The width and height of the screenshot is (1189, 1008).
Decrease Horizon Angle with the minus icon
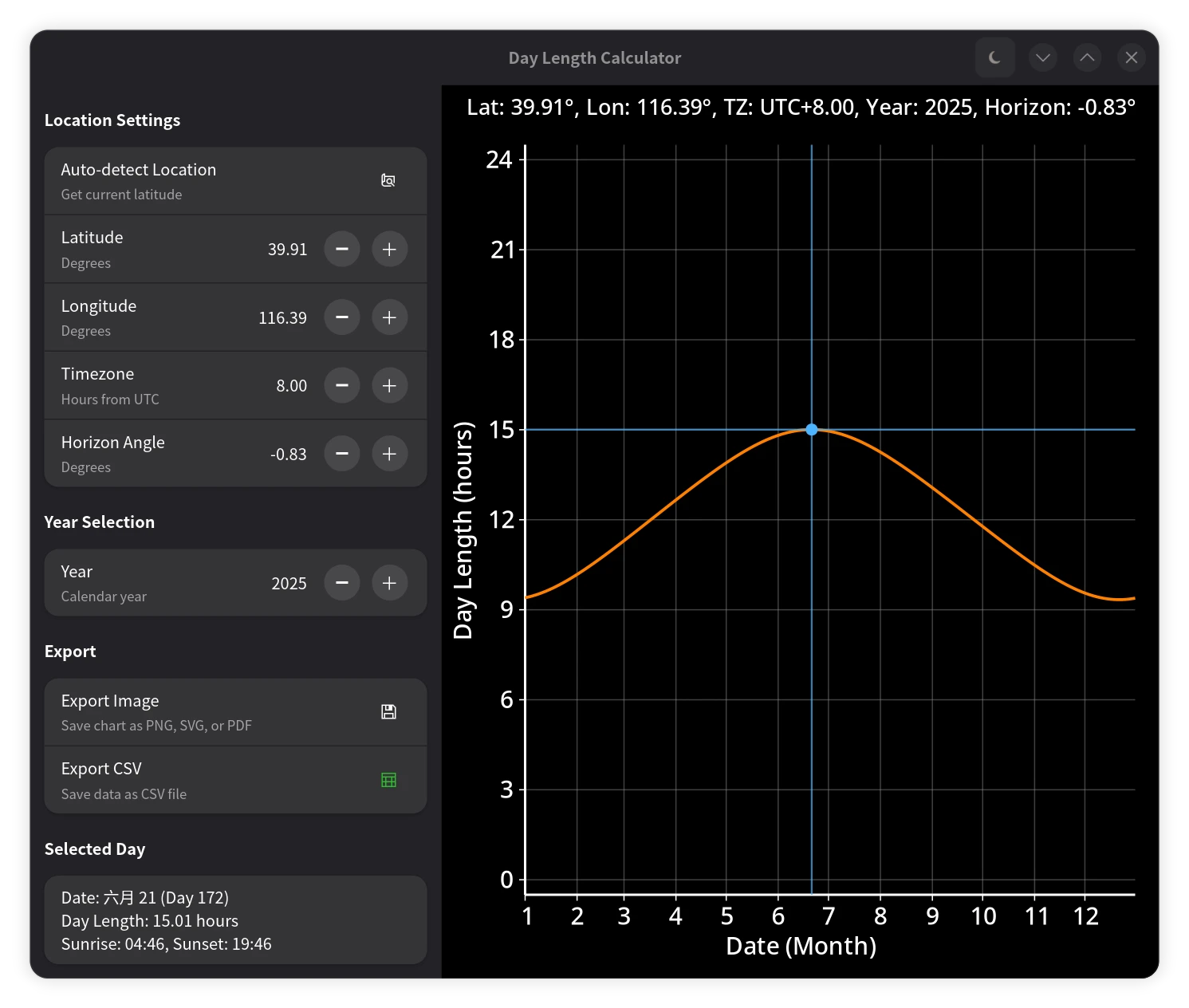tap(342, 454)
